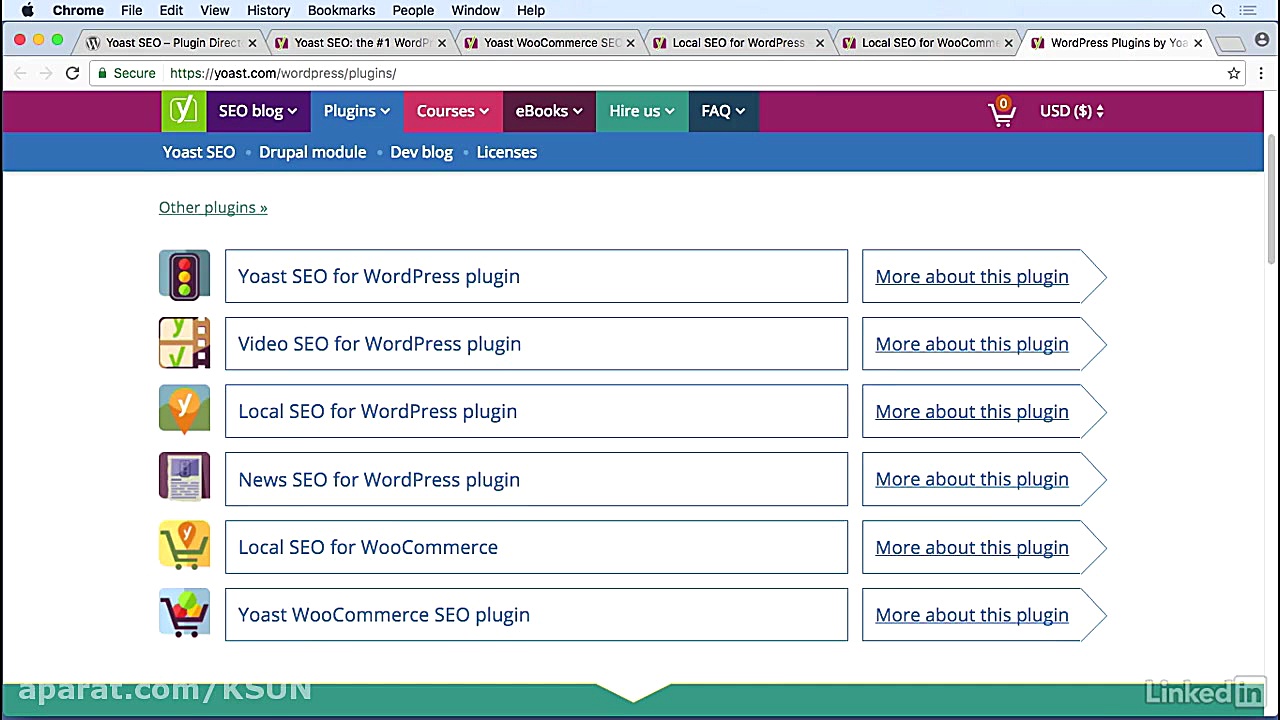Click the Local SEO for WooCommerce cart icon
1280x720 pixels.
click(184, 546)
